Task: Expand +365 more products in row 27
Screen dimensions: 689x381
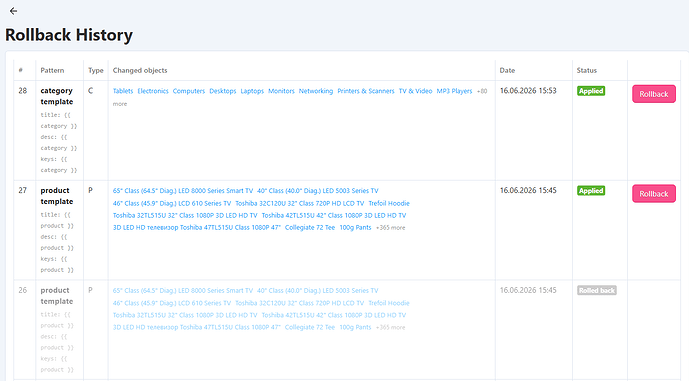Action: point(391,228)
